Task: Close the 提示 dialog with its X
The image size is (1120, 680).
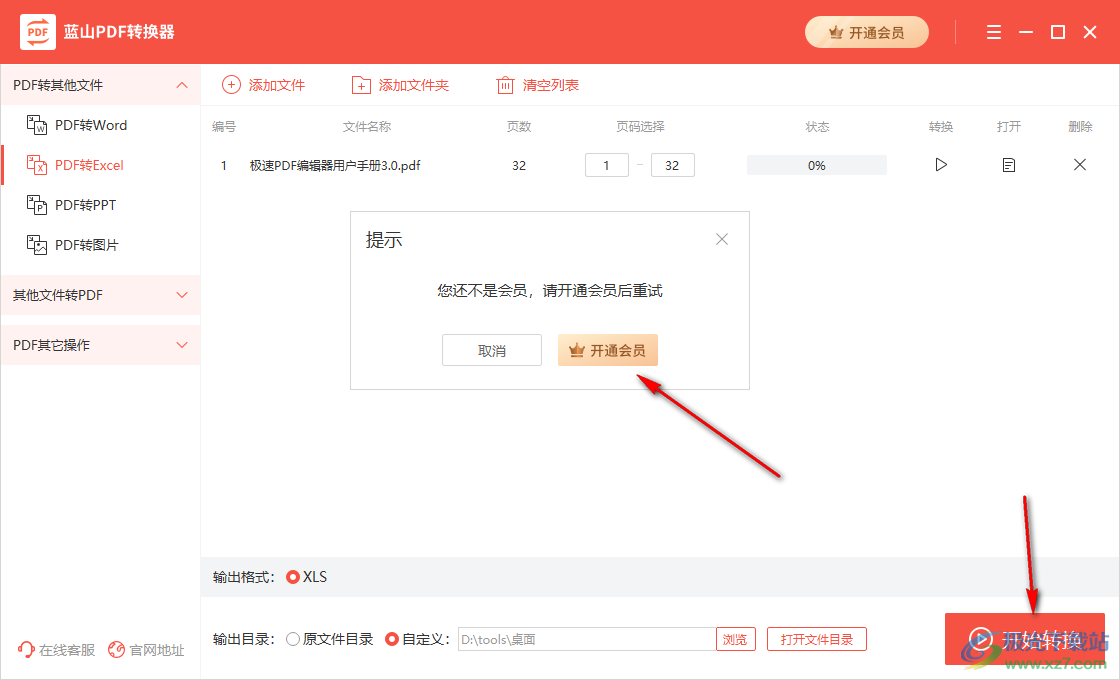Action: pos(722,239)
